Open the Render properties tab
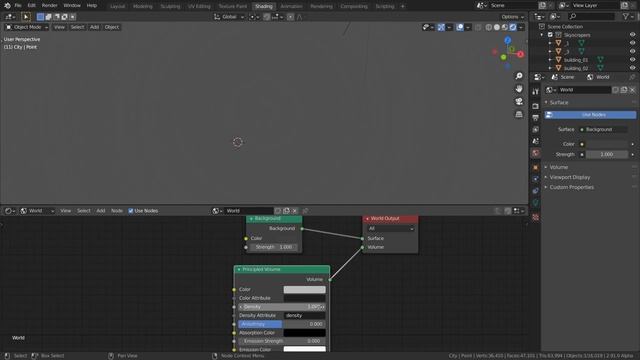The image size is (640, 360). pyautogui.click(x=536, y=106)
